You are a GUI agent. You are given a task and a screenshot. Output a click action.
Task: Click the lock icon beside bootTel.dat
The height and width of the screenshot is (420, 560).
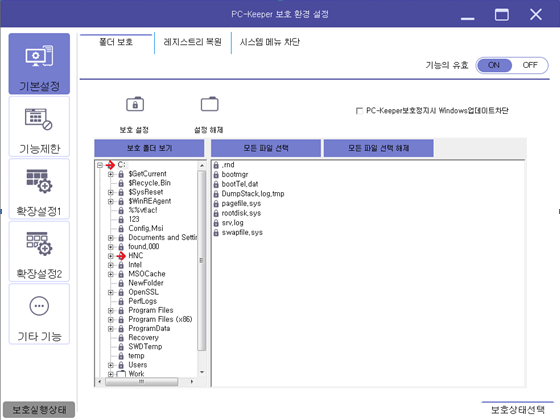tap(216, 184)
